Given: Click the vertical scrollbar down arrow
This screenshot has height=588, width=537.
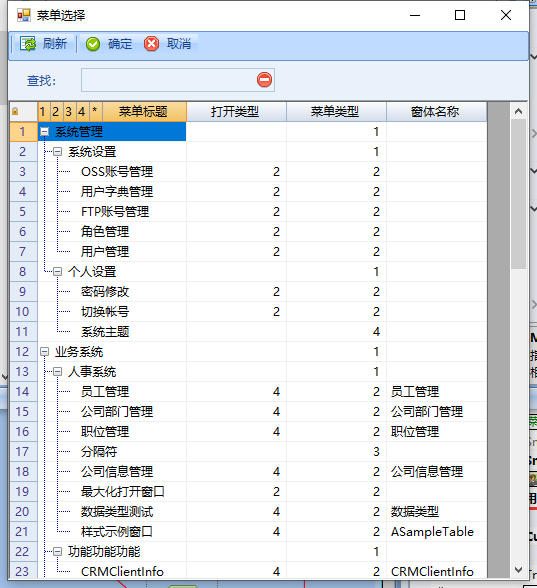Looking at the screenshot, I should click(519, 570).
